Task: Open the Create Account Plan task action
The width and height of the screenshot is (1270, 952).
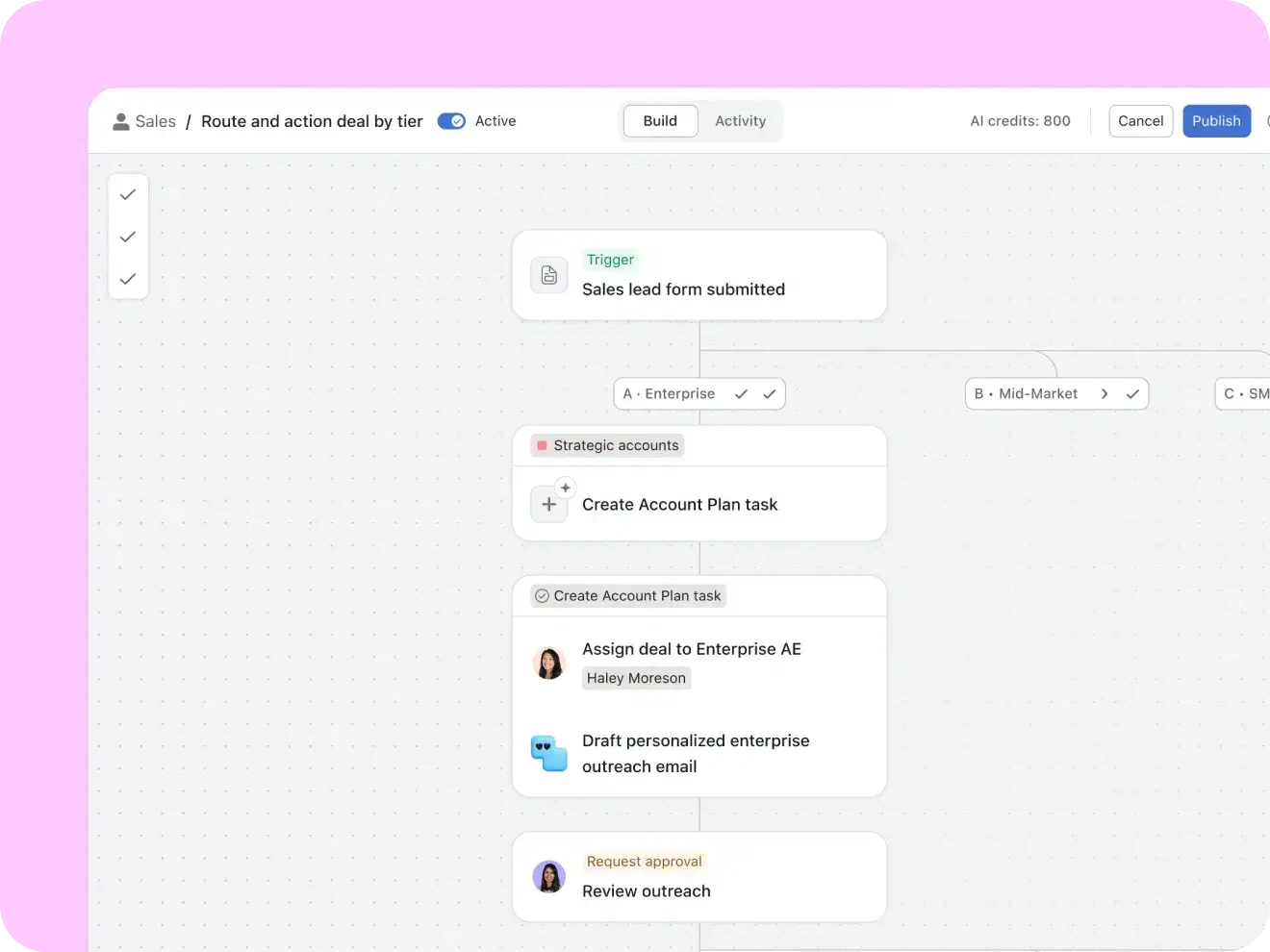Action: coord(679,504)
